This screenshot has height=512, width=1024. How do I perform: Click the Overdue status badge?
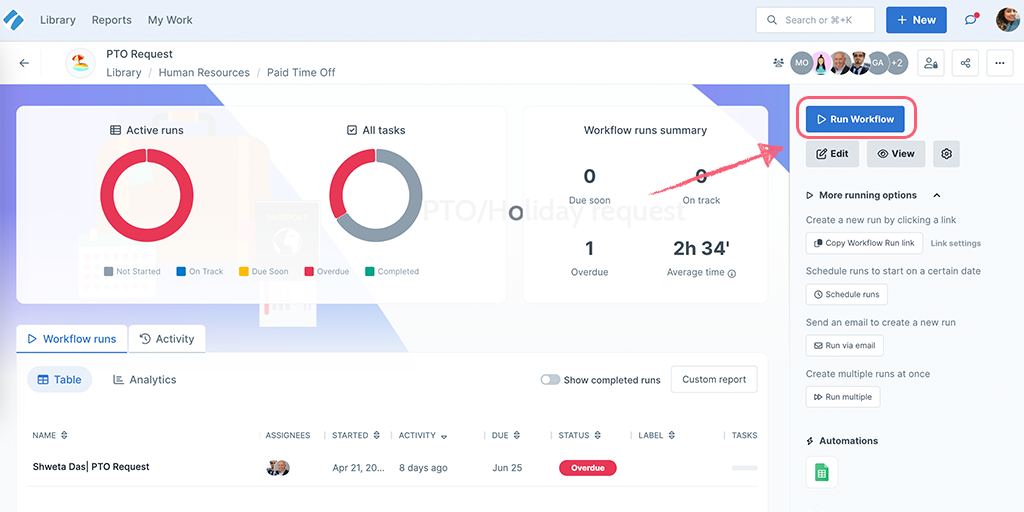coord(588,468)
